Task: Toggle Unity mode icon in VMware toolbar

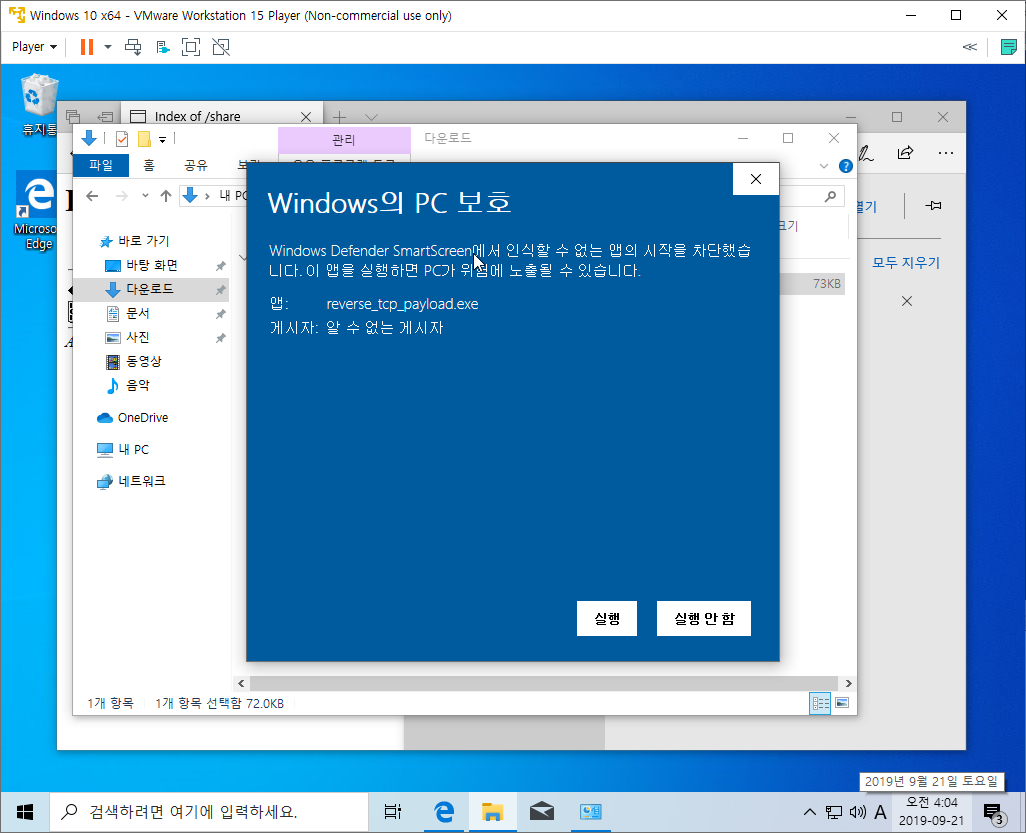Action: point(221,47)
